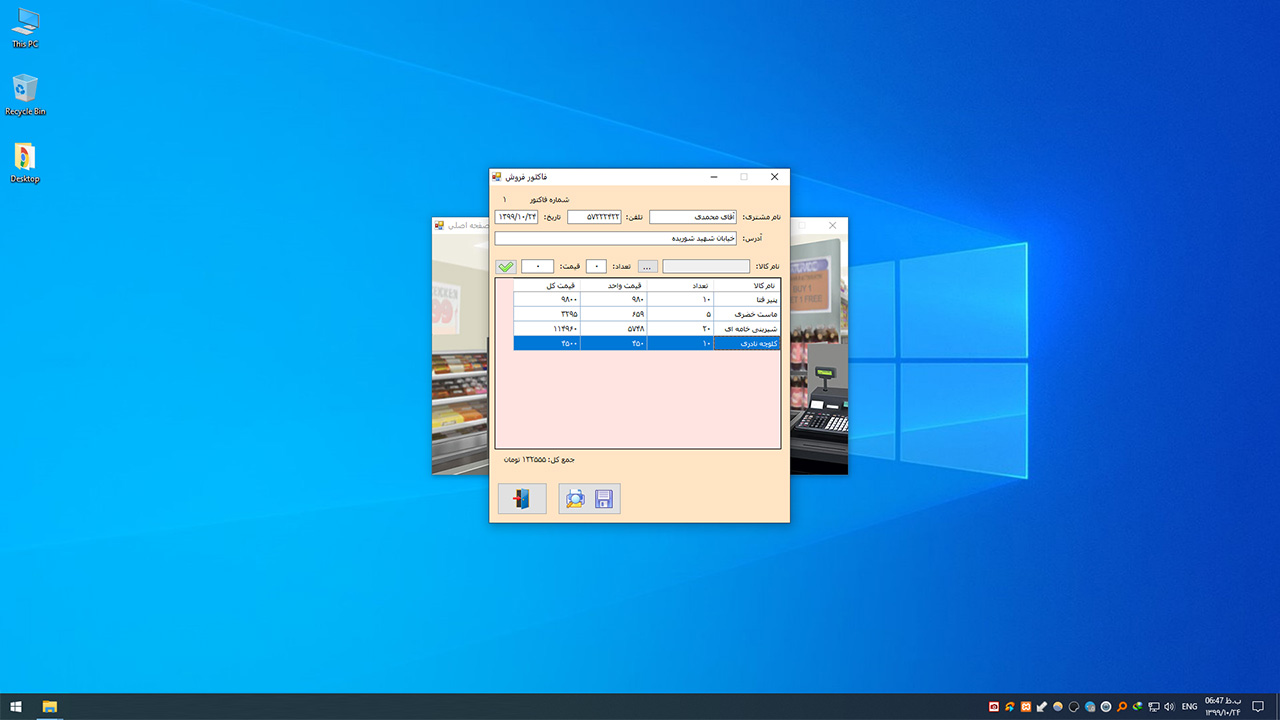Click the invoice number label 'شماره فاکتور'

(550, 199)
